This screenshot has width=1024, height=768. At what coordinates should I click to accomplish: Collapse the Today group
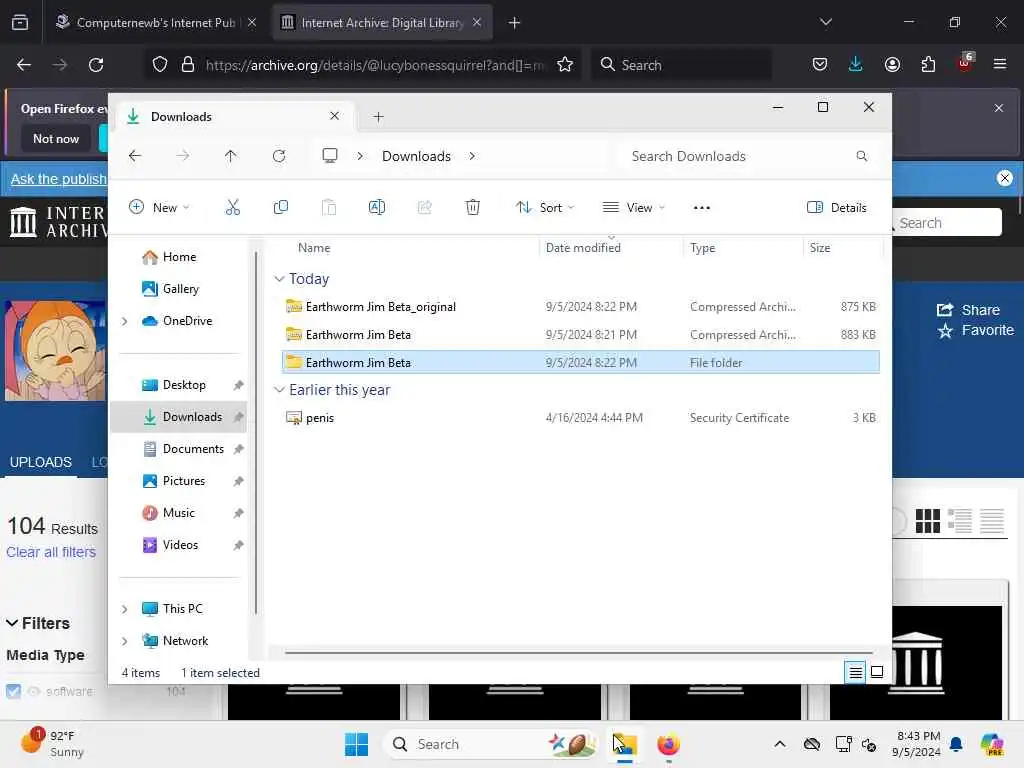coord(280,279)
